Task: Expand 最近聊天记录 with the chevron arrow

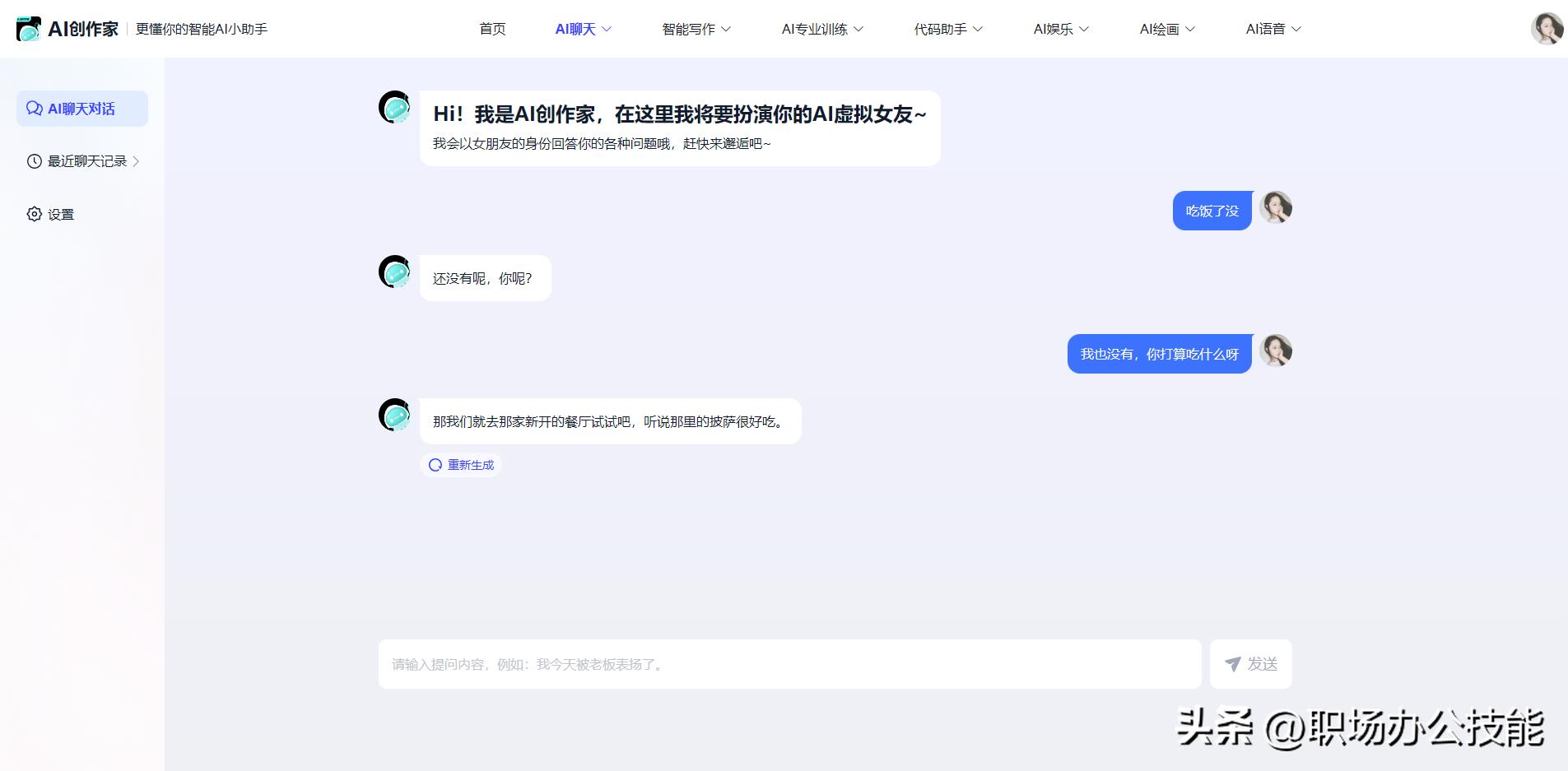Action: [x=136, y=161]
